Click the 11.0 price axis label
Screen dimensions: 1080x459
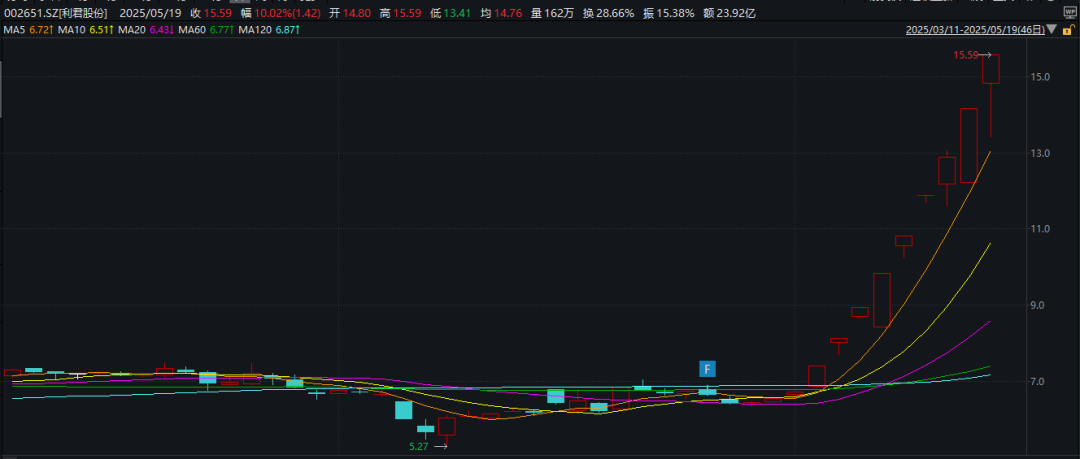click(1041, 229)
